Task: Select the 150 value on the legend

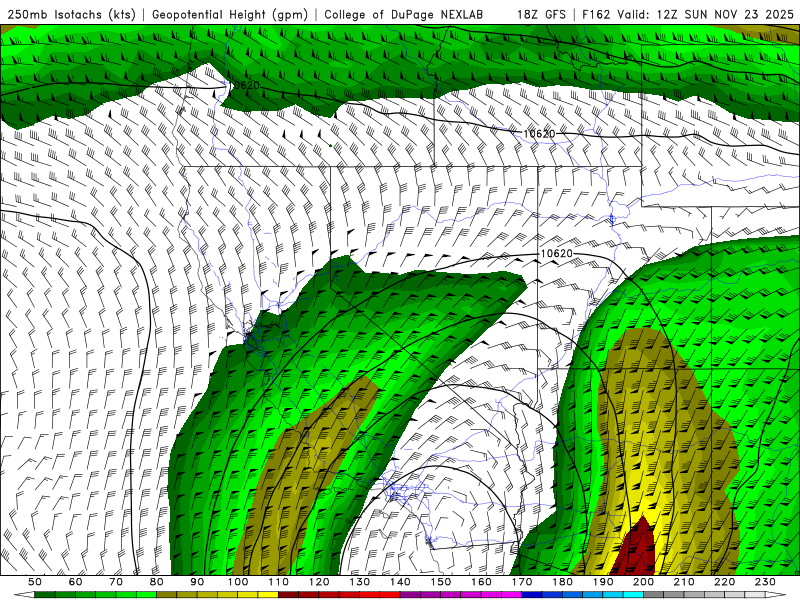Action: pyautogui.click(x=441, y=582)
